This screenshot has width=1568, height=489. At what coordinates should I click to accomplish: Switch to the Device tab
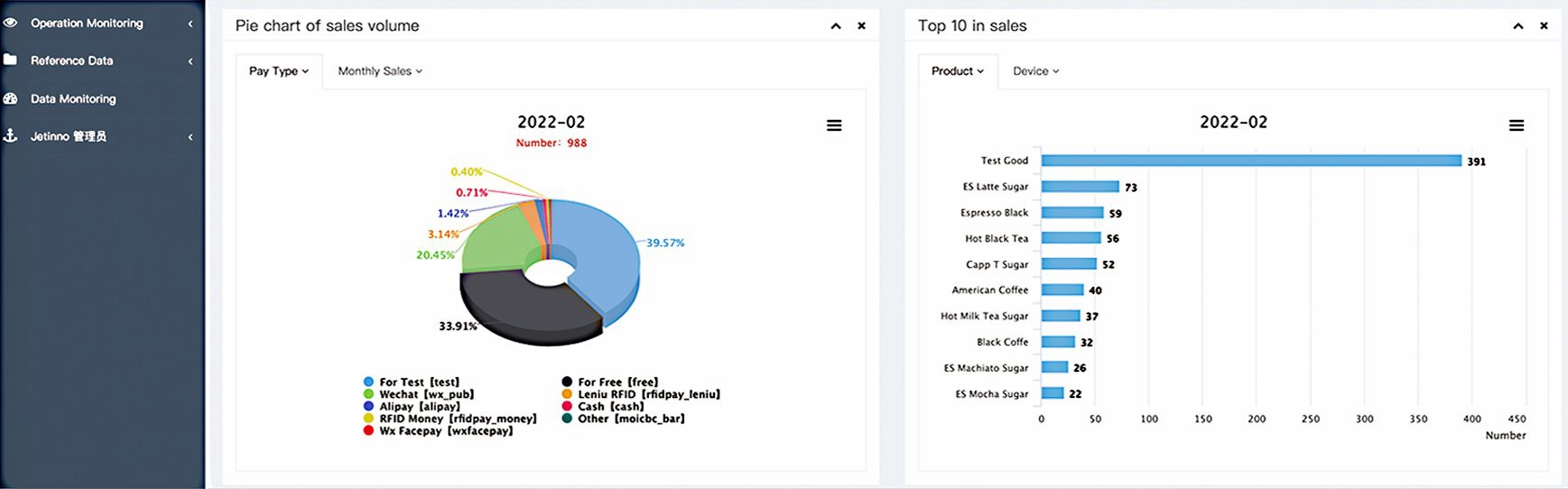(1035, 71)
